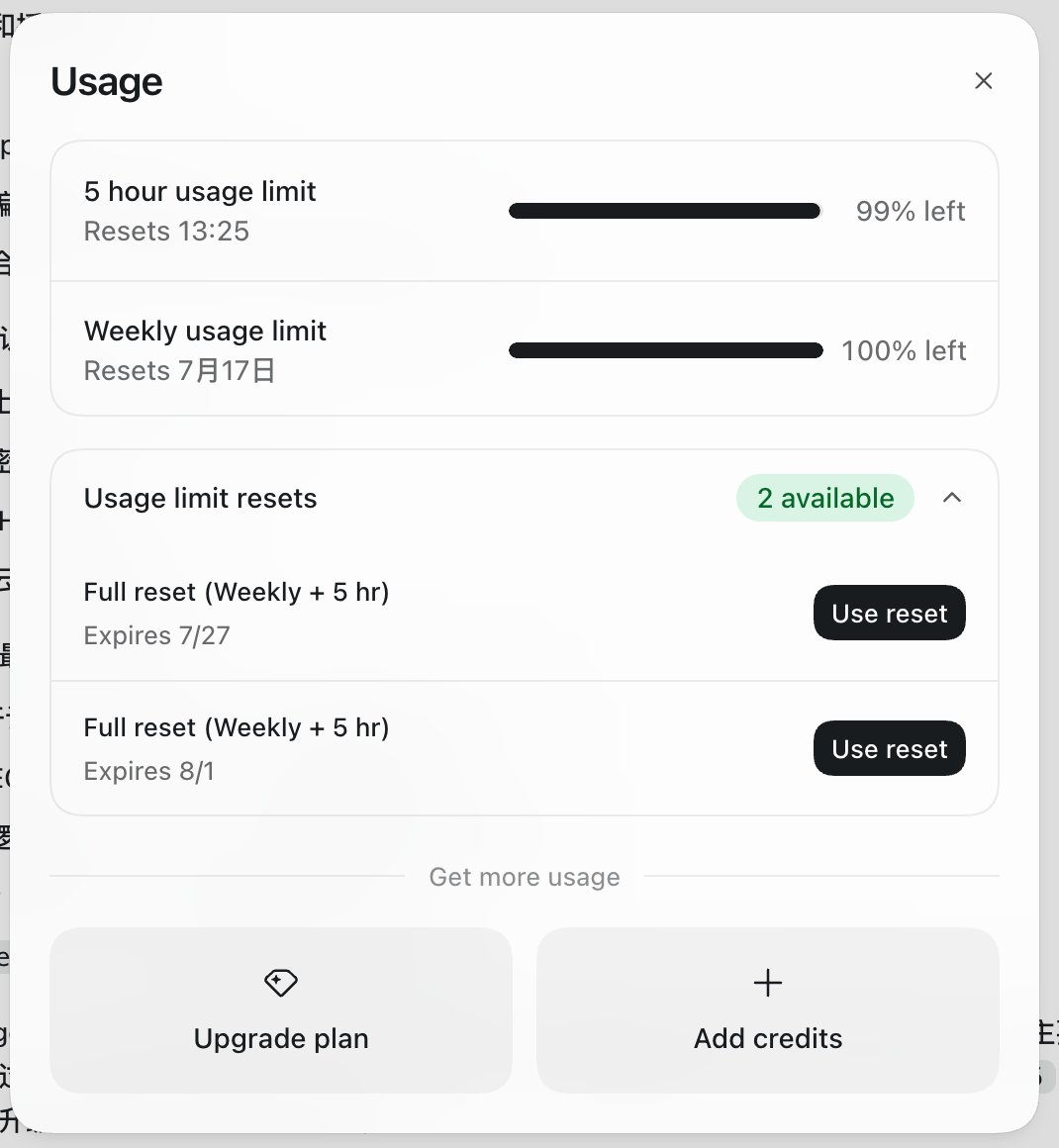This screenshot has height=1148, width=1059.
Task: Click the Get more usage divider label
Action: [525, 877]
